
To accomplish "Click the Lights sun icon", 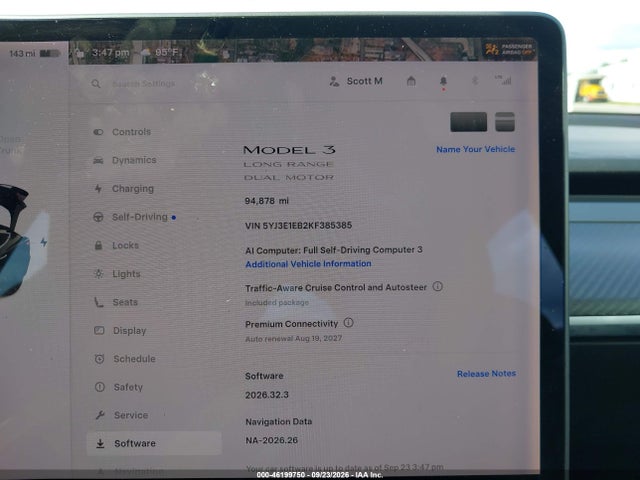I will click(x=99, y=273).
